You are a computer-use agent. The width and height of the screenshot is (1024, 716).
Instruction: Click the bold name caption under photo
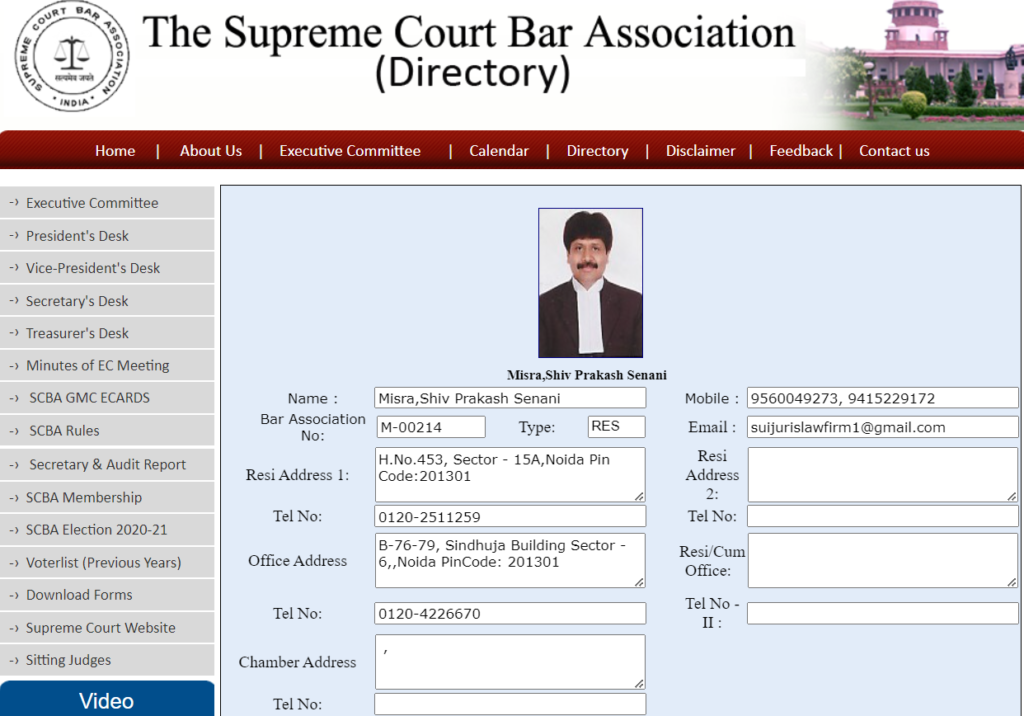pos(586,375)
